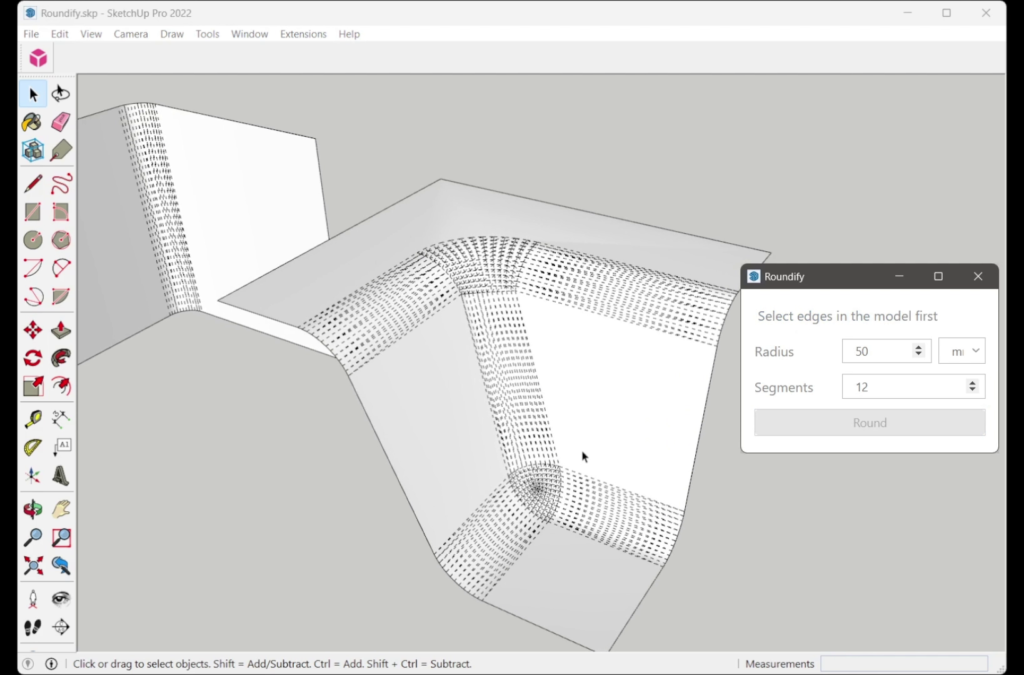This screenshot has width=1024, height=675.
Task: Choose the Polygon tool
Action: 61,240
